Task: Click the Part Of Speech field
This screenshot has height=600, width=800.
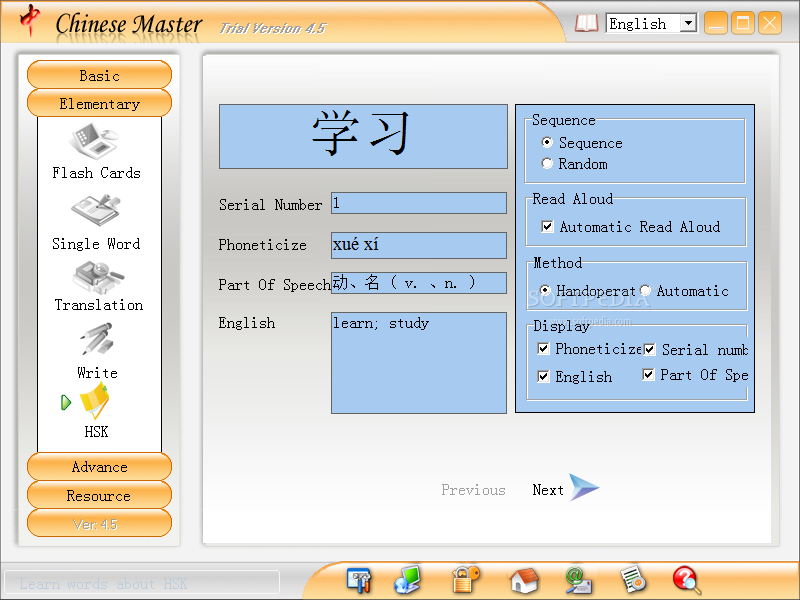Action: pyautogui.click(x=419, y=283)
